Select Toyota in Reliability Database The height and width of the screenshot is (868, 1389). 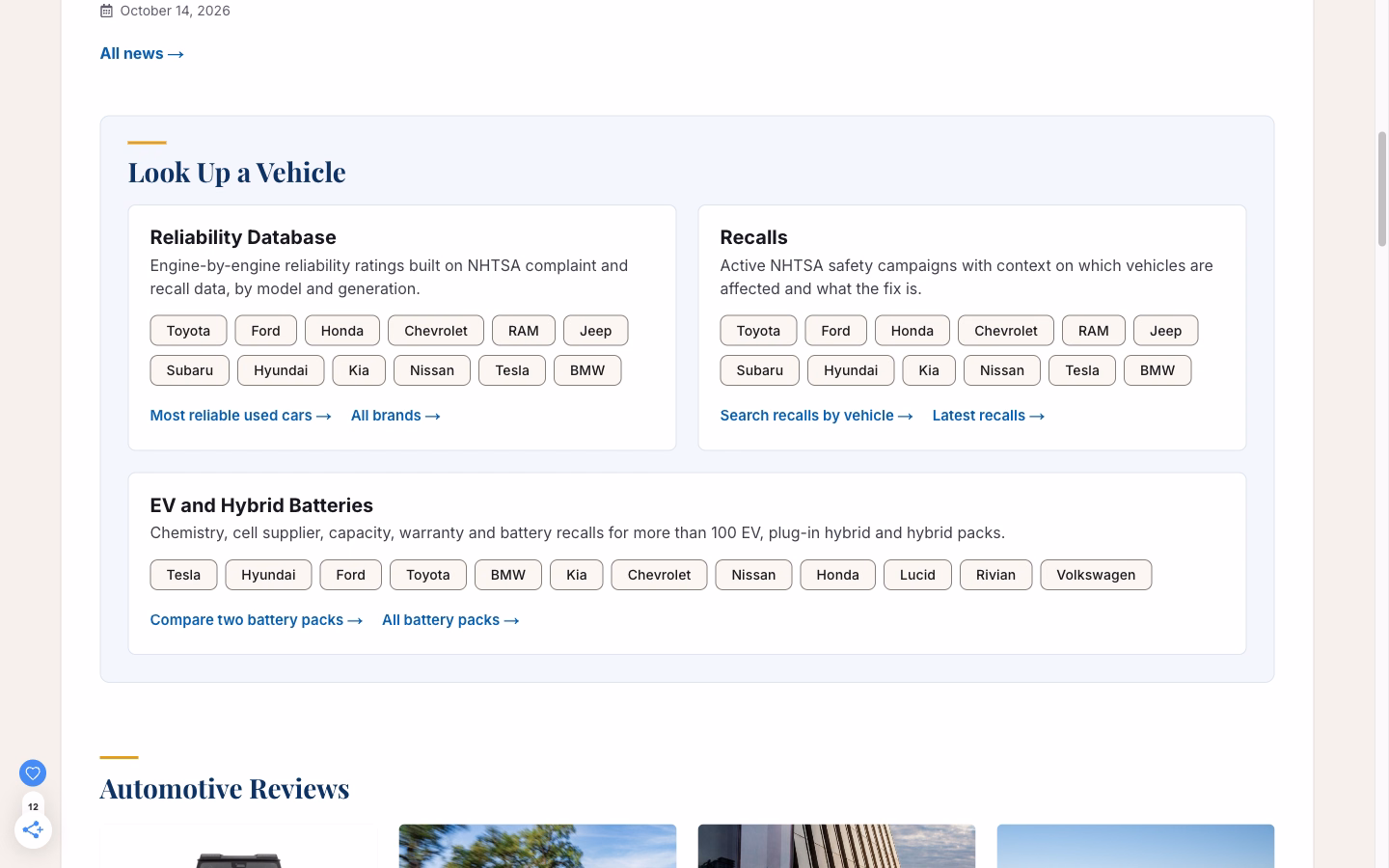point(188,331)
